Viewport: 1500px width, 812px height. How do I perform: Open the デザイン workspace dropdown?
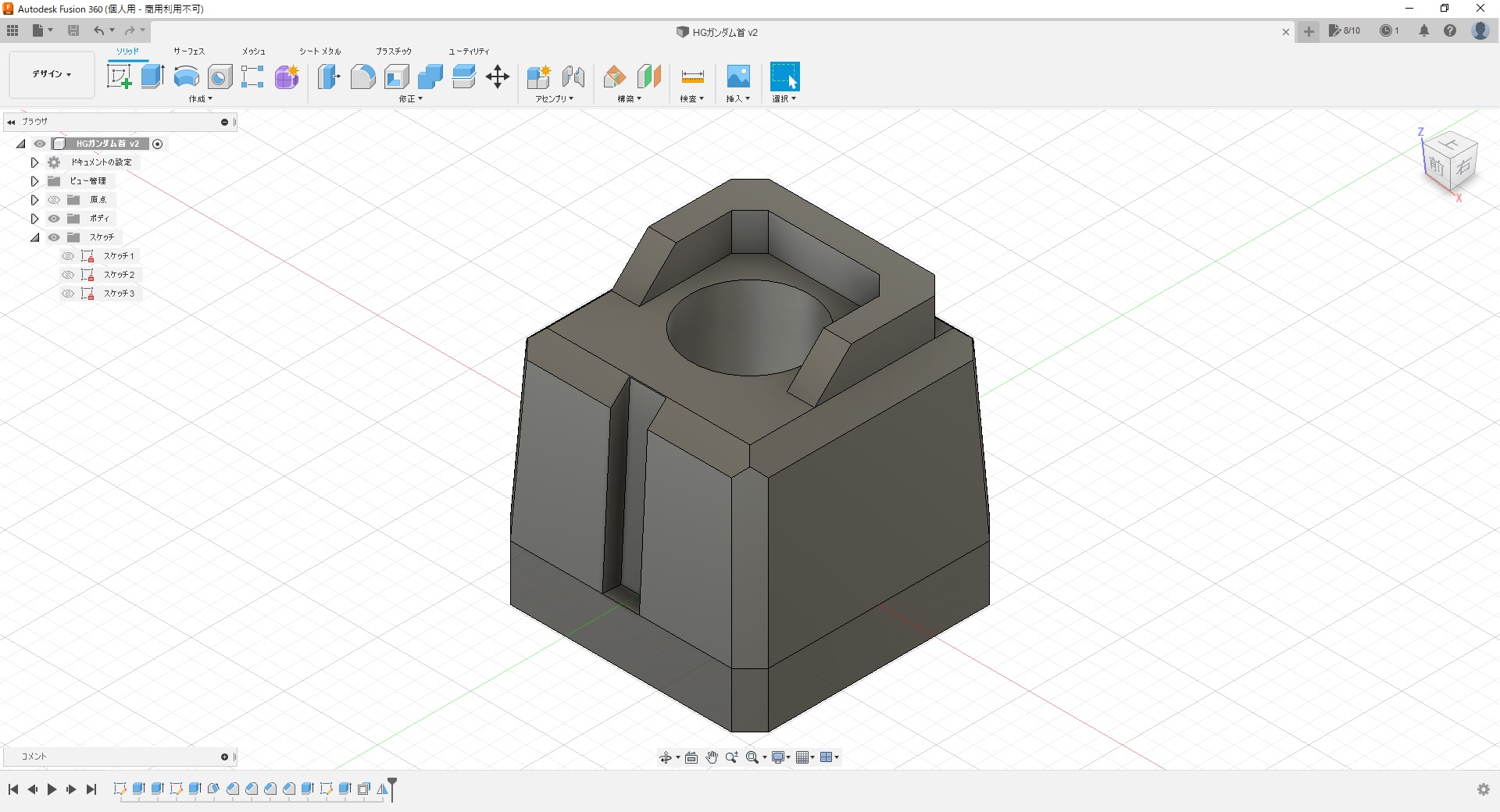click(52, 74)
